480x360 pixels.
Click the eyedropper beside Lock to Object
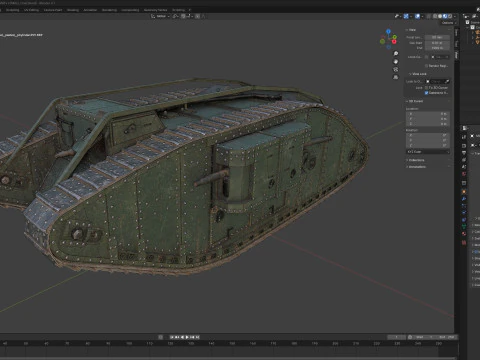447,81
